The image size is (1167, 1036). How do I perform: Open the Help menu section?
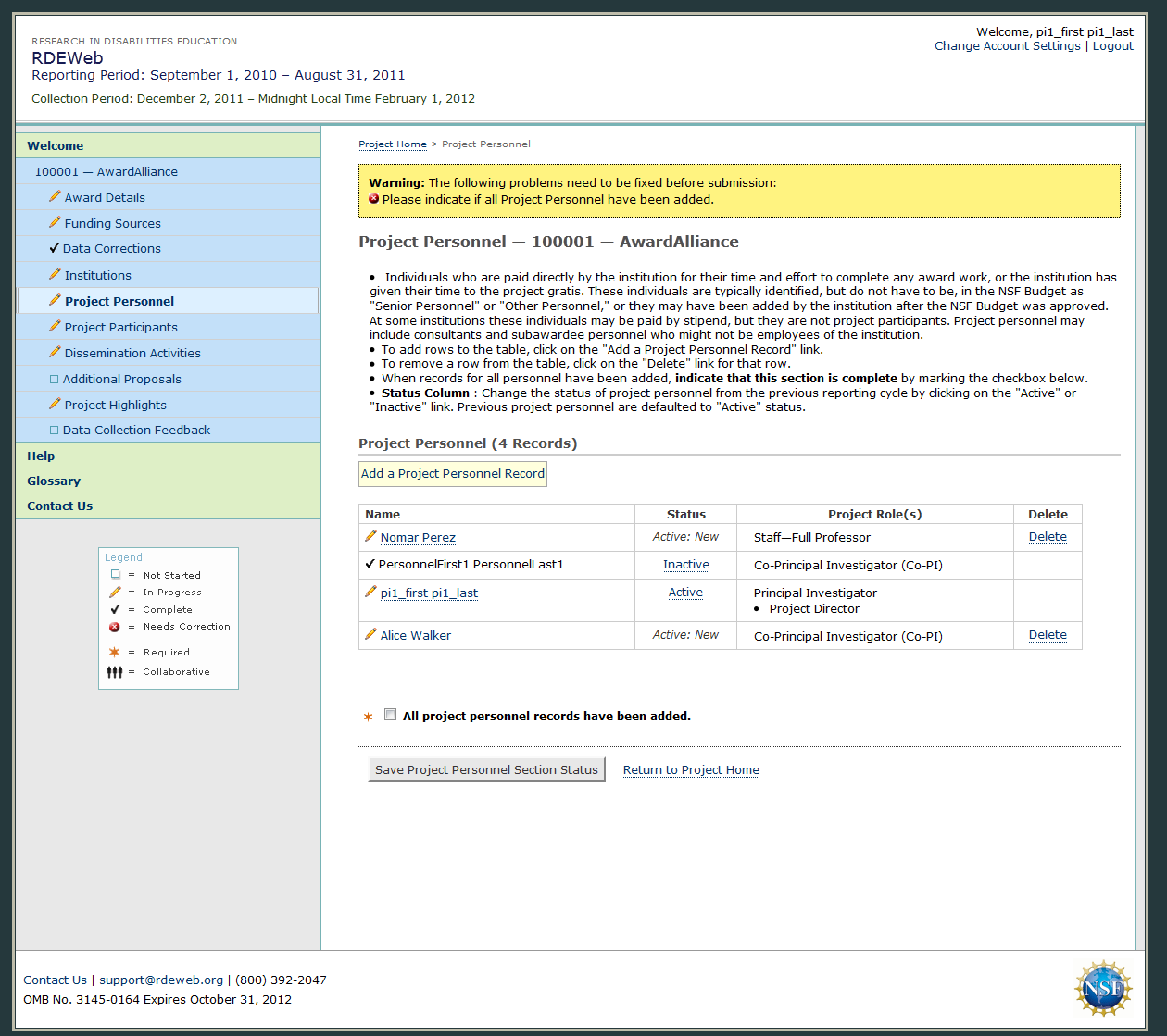[41, 456]
